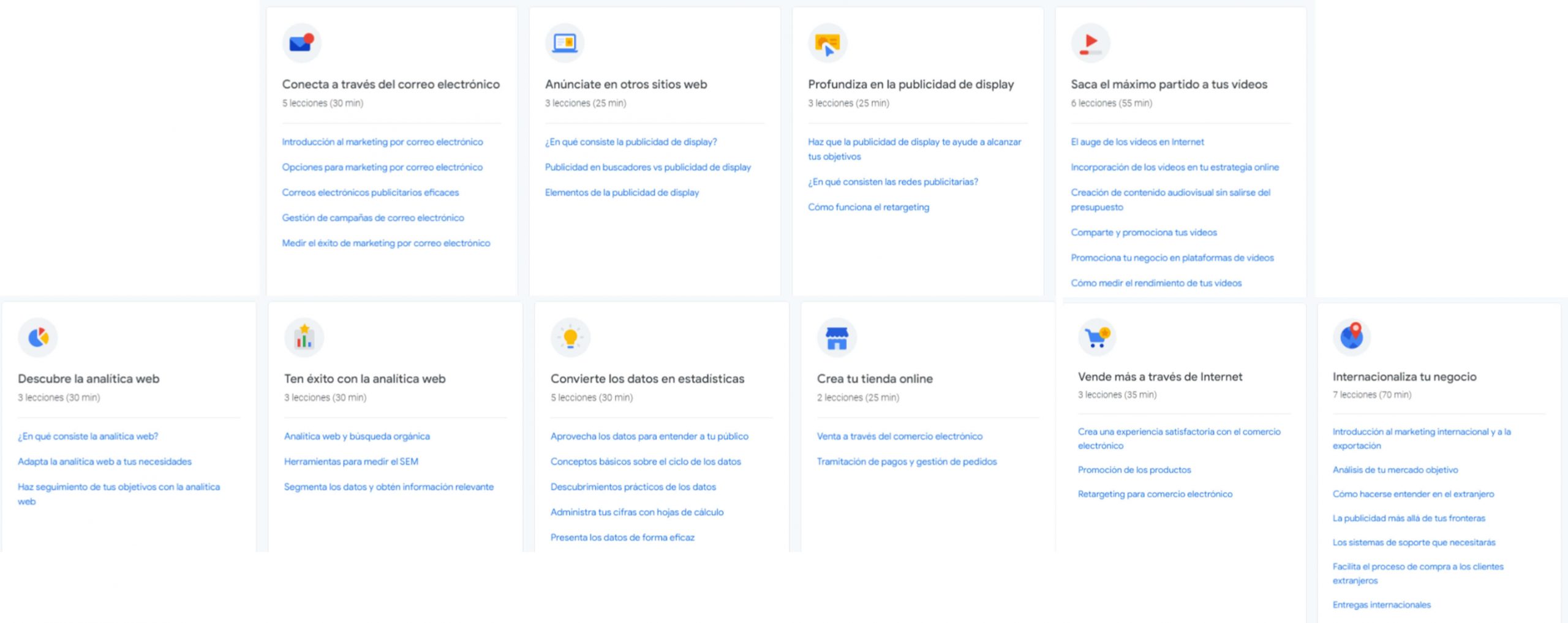Select the bar chart icon with star
Viewport: 1568px width, 623px height.
304,336
